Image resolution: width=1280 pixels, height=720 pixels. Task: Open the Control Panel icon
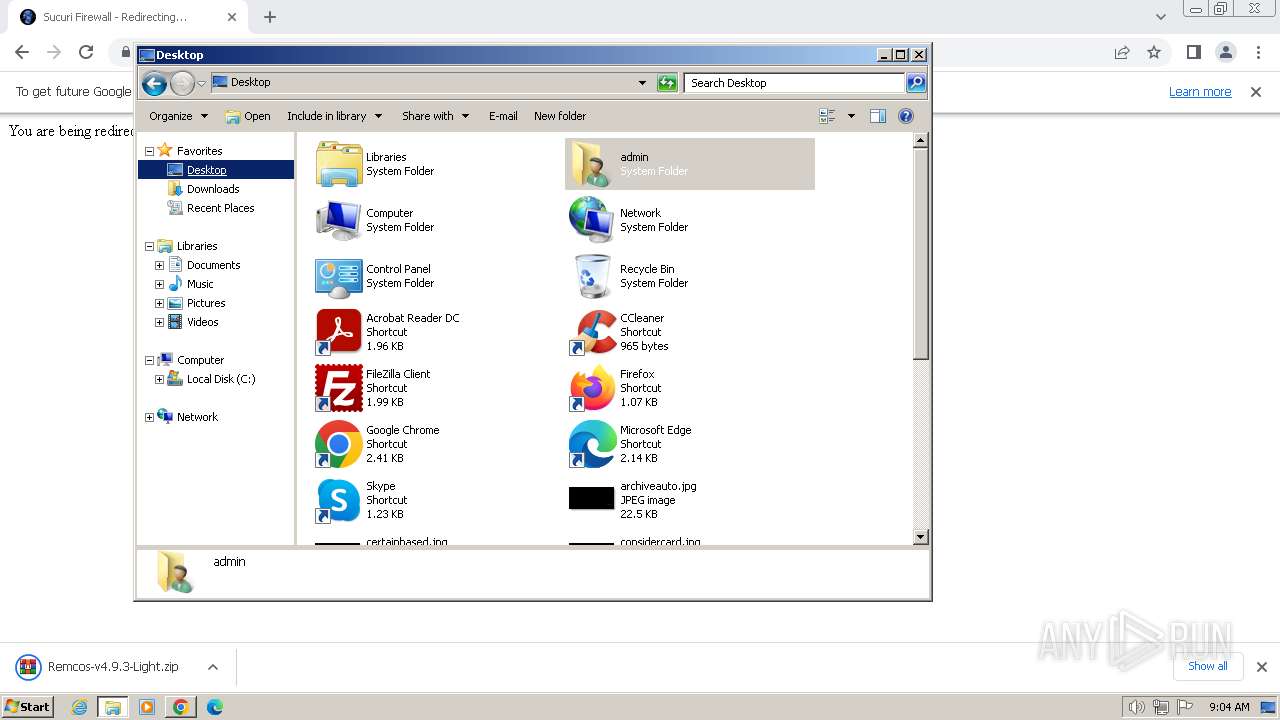[339, 276]
